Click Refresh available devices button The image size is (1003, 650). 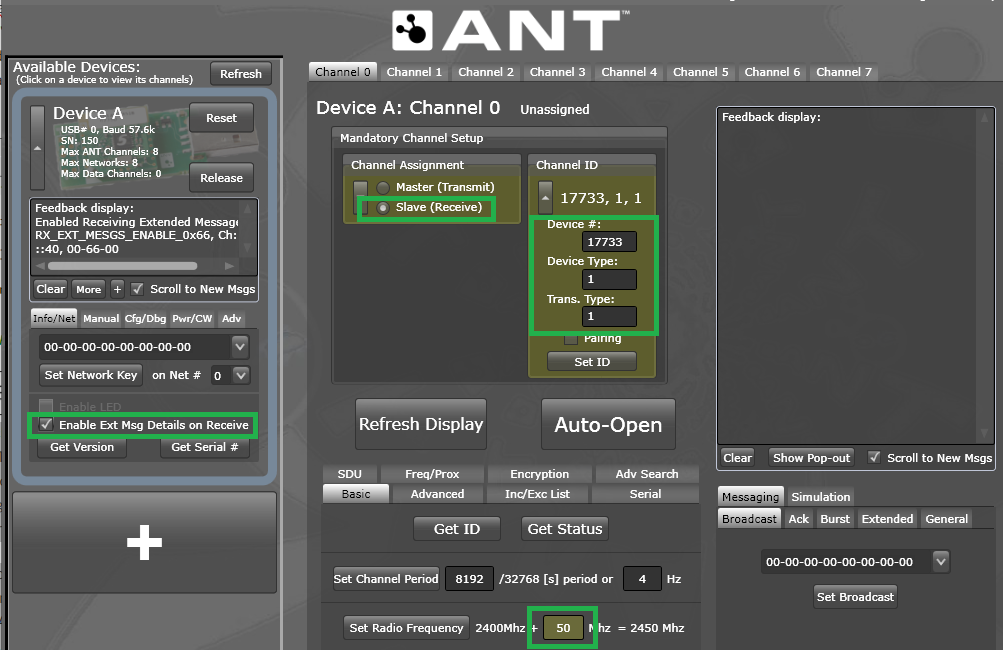tap(241, 74)
